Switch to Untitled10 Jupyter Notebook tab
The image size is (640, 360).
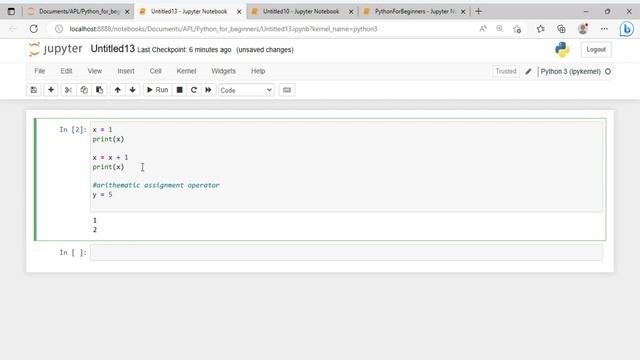(301, 11)
